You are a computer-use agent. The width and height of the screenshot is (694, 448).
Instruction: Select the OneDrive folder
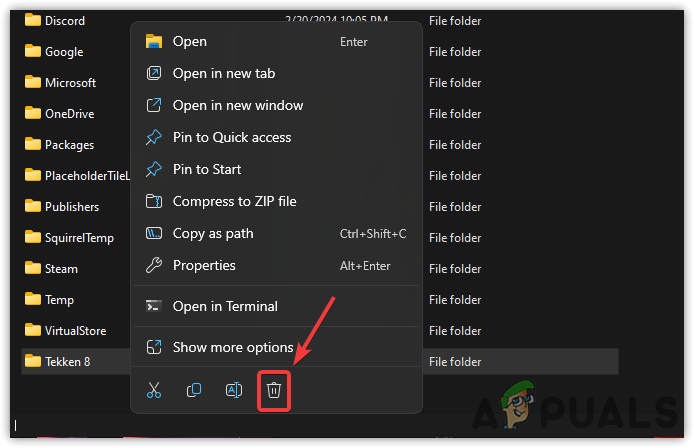click(x=69, y=113)
